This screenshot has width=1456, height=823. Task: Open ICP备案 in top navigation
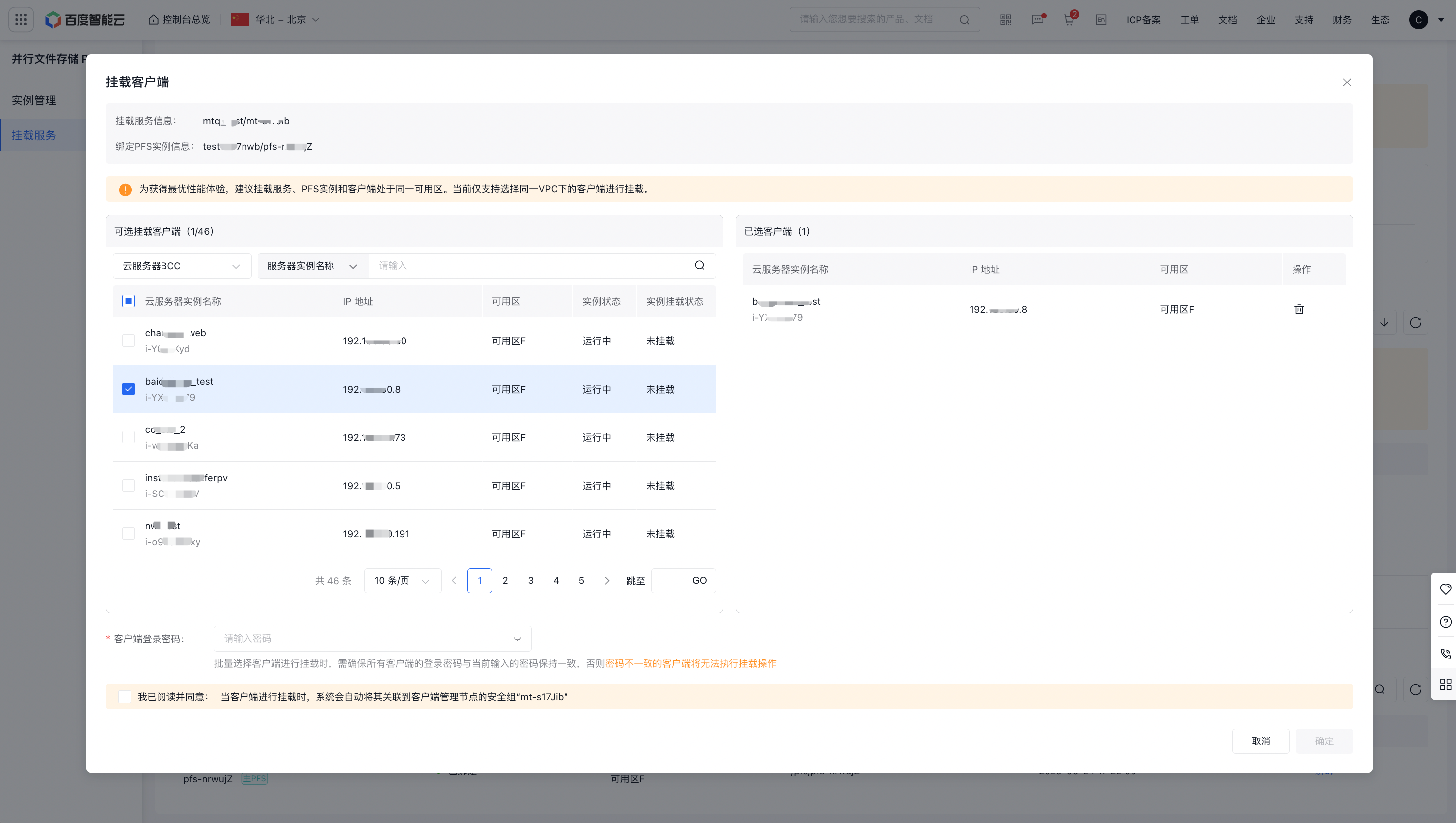coord(1143,20)
